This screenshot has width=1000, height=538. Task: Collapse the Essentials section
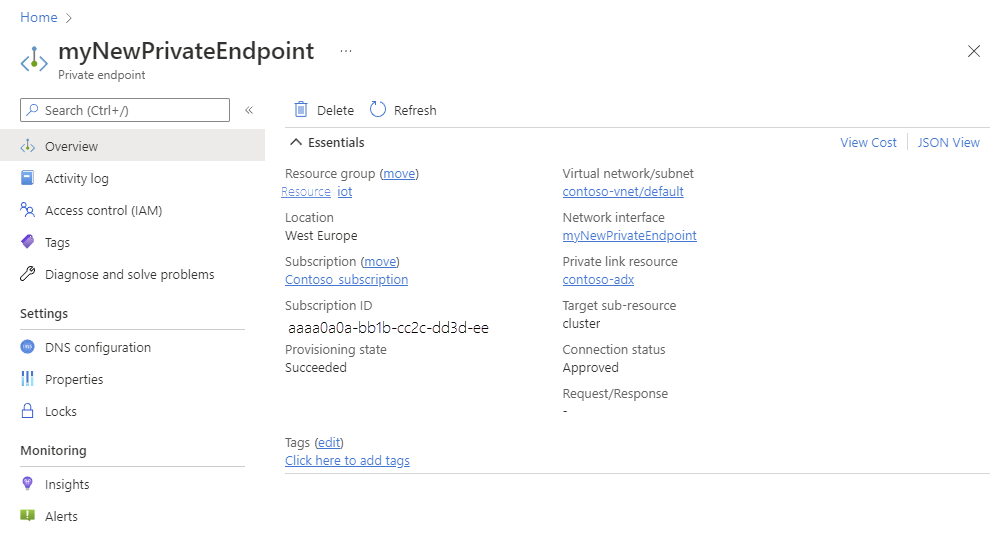point(296,142)
